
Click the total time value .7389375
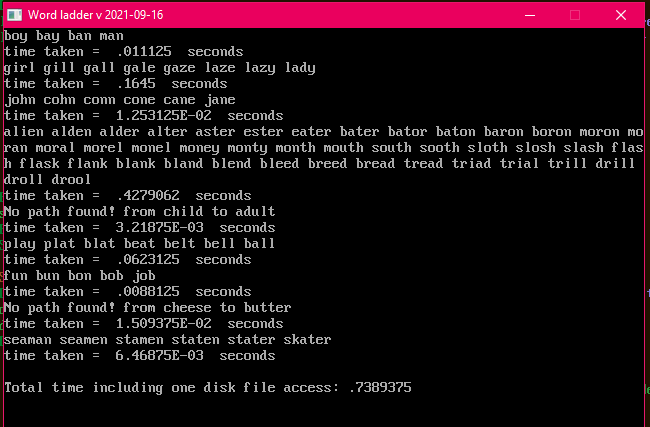point(380,388)
